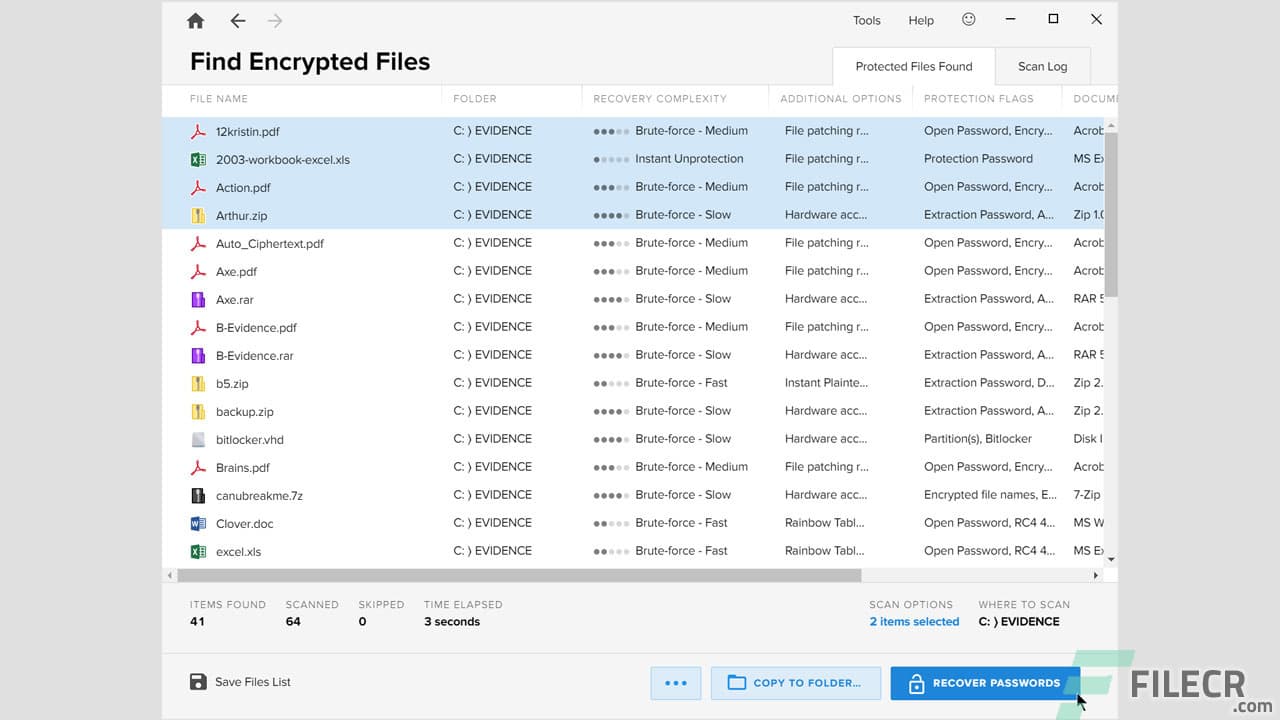Open the Tools menu
The width and height of the screenshot is (1280, 720).
[x=866, y=20]
